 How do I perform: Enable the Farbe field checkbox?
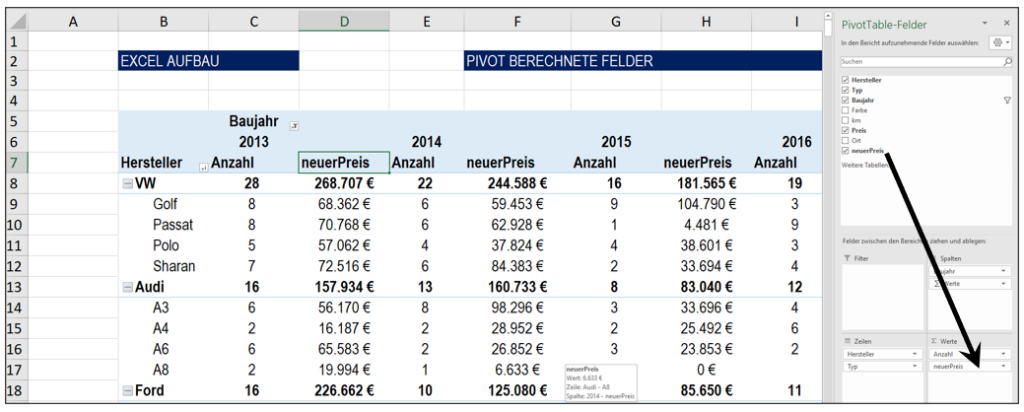pos(846,110)
